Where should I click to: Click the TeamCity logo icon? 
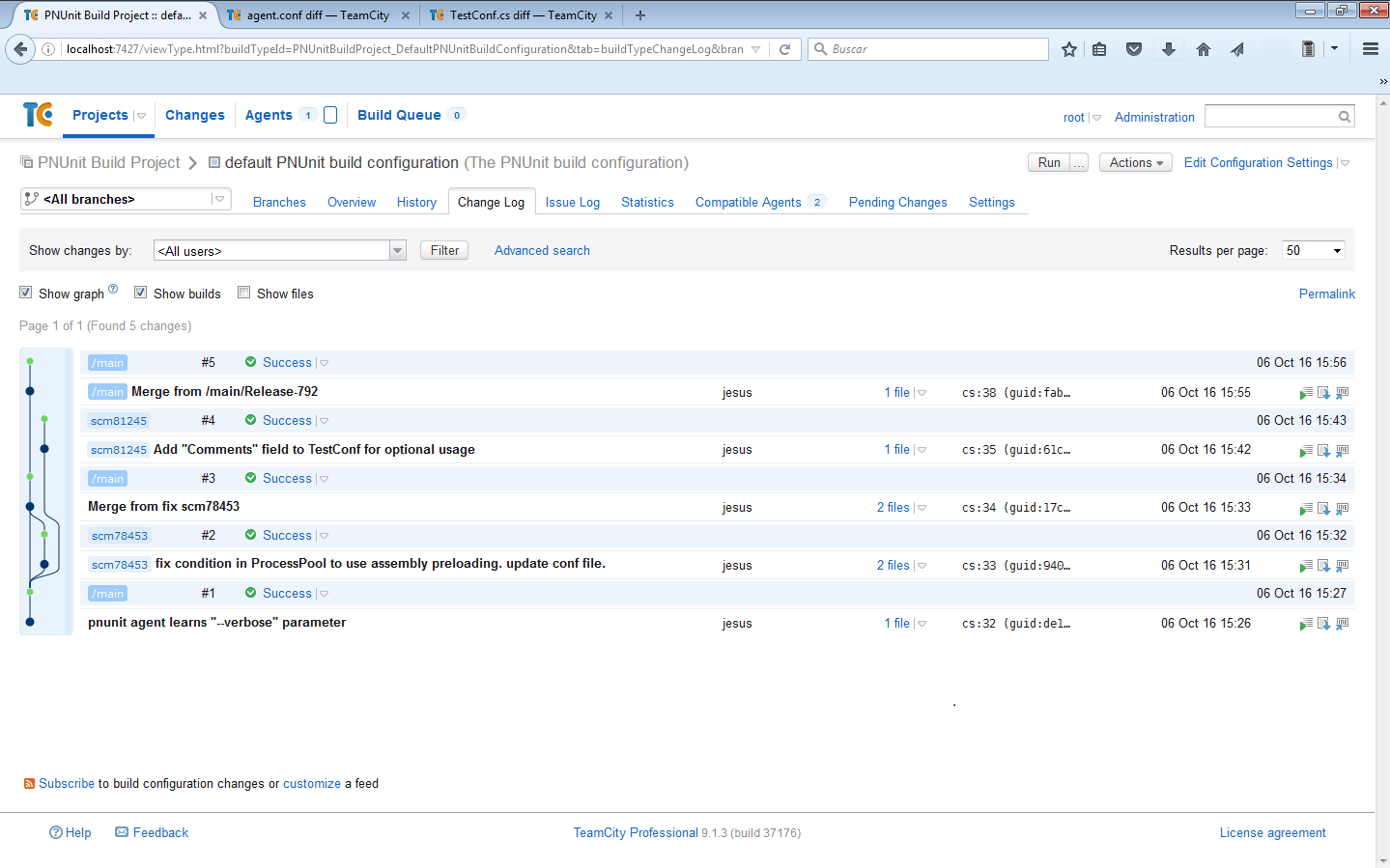(x=38, y=115)
